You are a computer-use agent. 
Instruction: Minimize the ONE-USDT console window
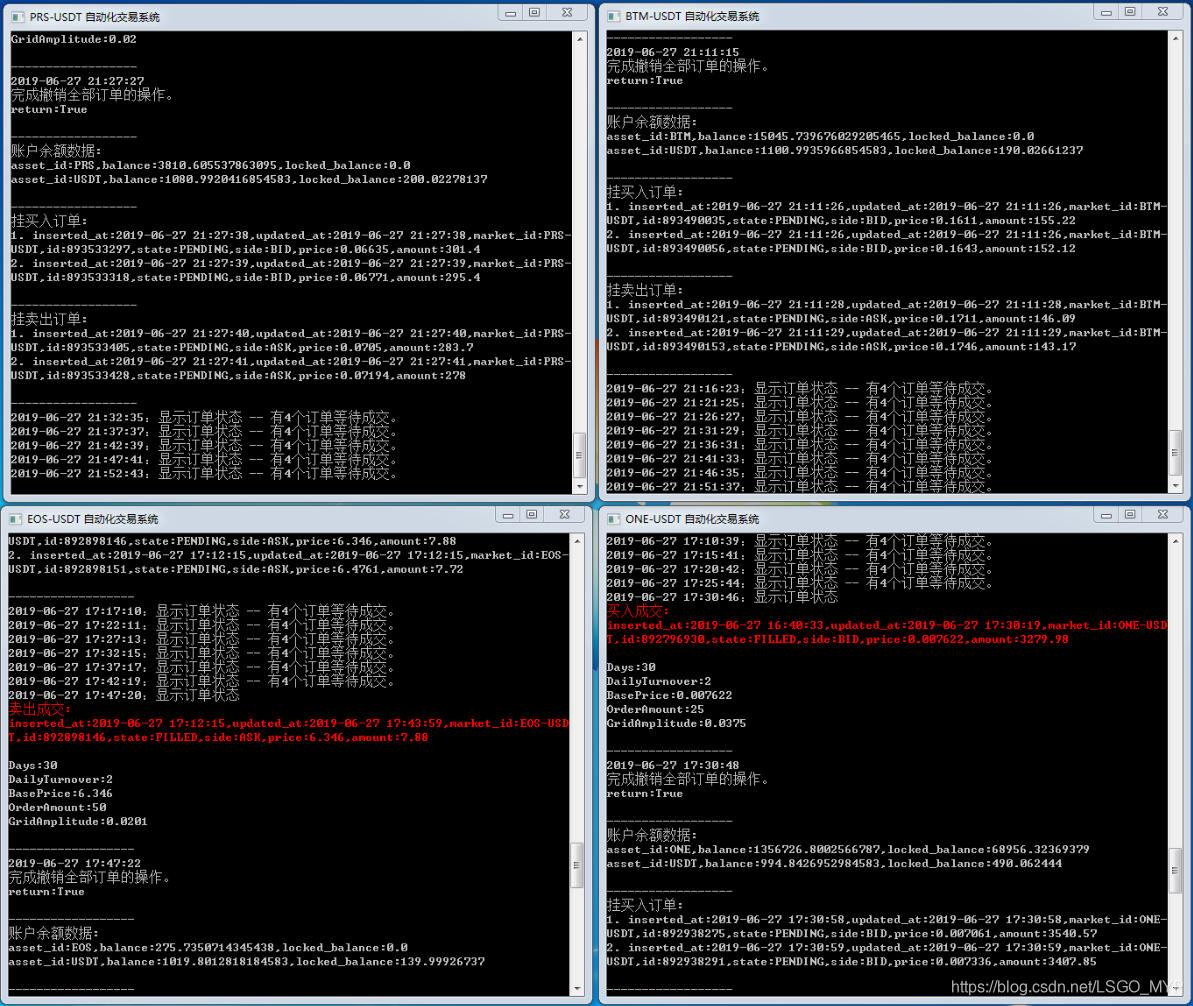[x=1106, y=515]
